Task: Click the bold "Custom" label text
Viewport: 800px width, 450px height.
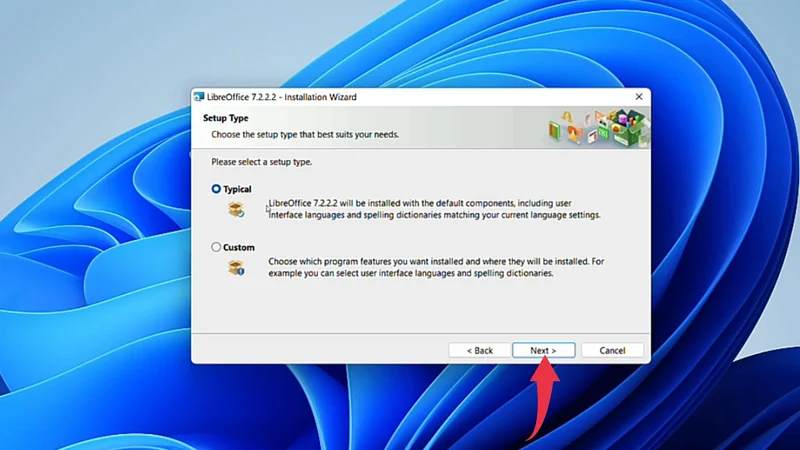Action: point(239,247)
